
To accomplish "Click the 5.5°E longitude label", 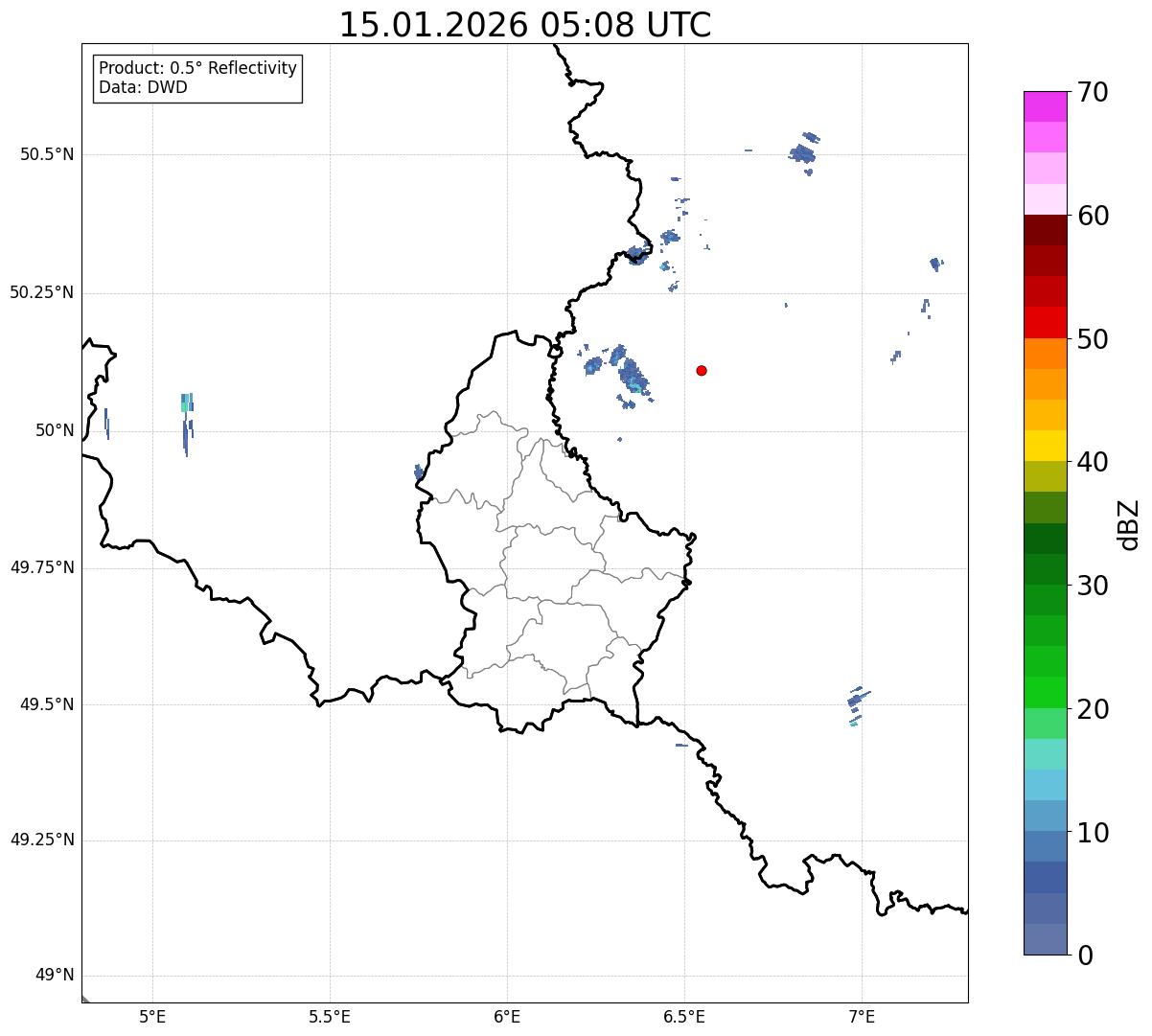I will (x=330, y=1017).
